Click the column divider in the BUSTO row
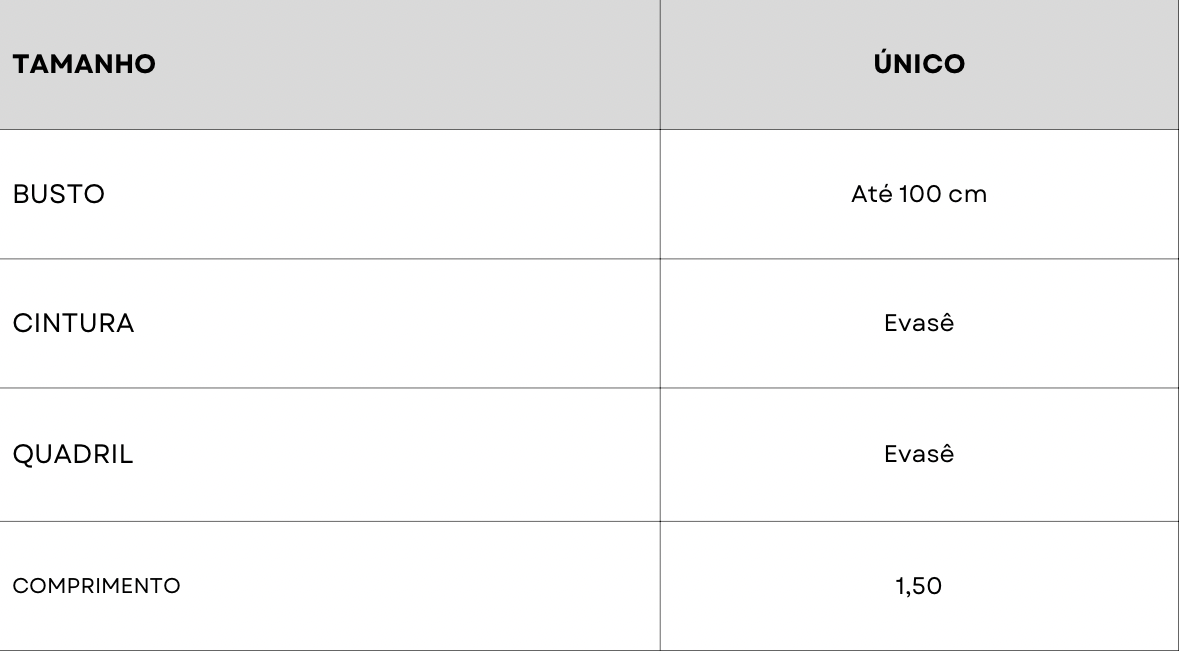This screenshot has height=651, width=1179. click(x=660, y=195)
